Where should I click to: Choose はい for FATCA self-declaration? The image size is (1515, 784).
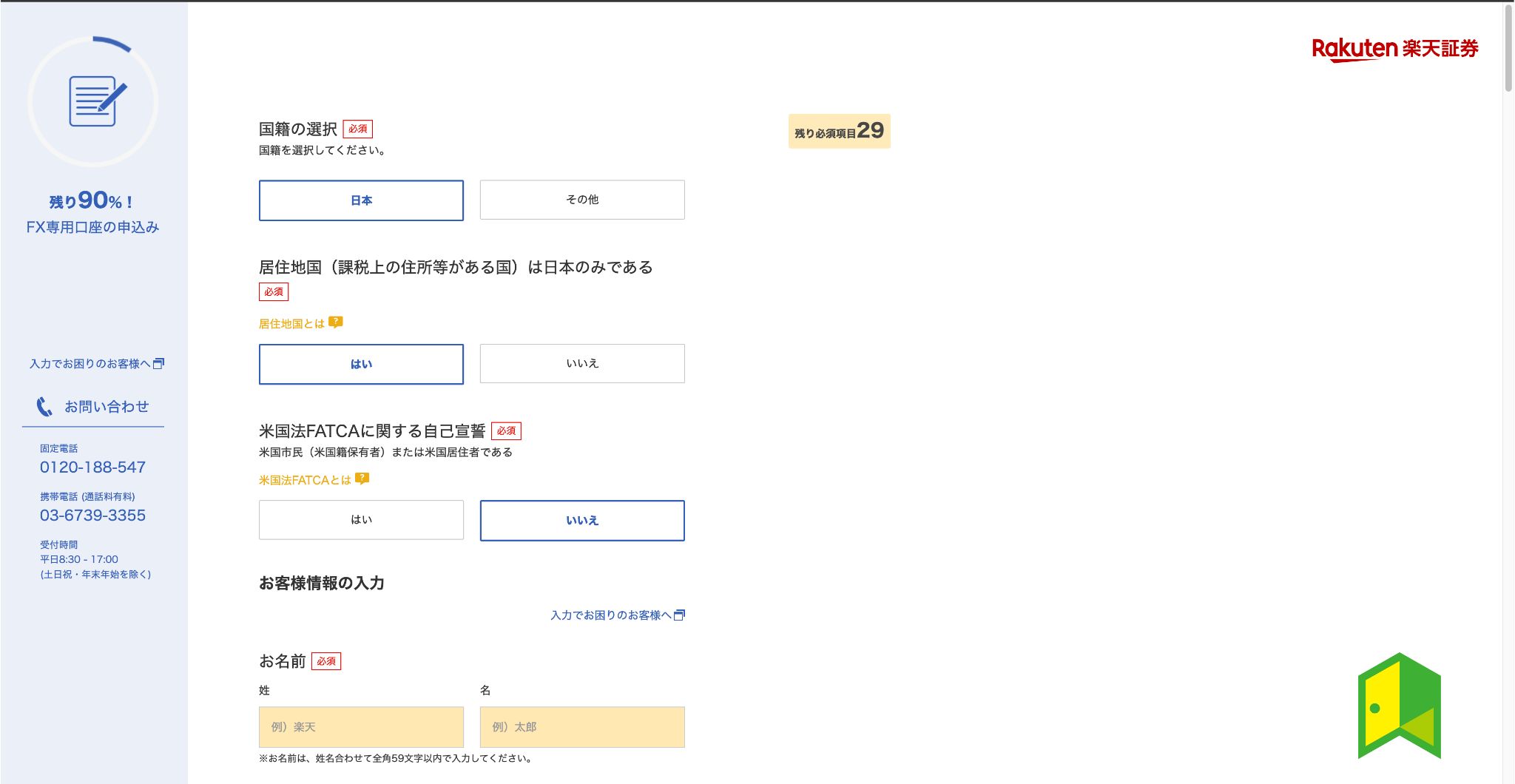361,520
